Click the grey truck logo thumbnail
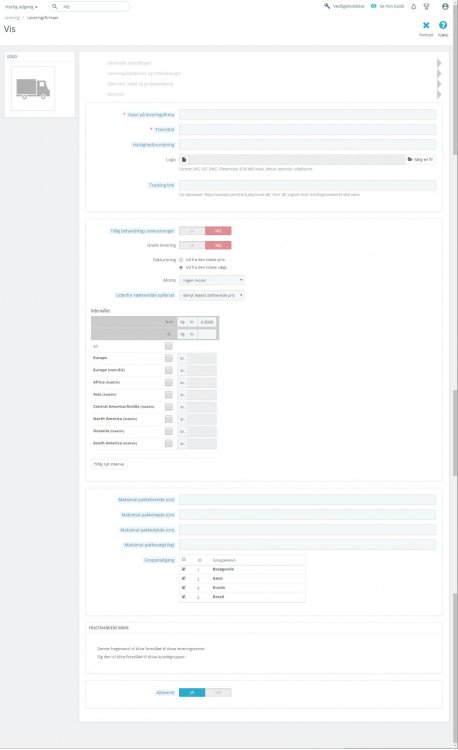458x750 pixels. (33, 88)
